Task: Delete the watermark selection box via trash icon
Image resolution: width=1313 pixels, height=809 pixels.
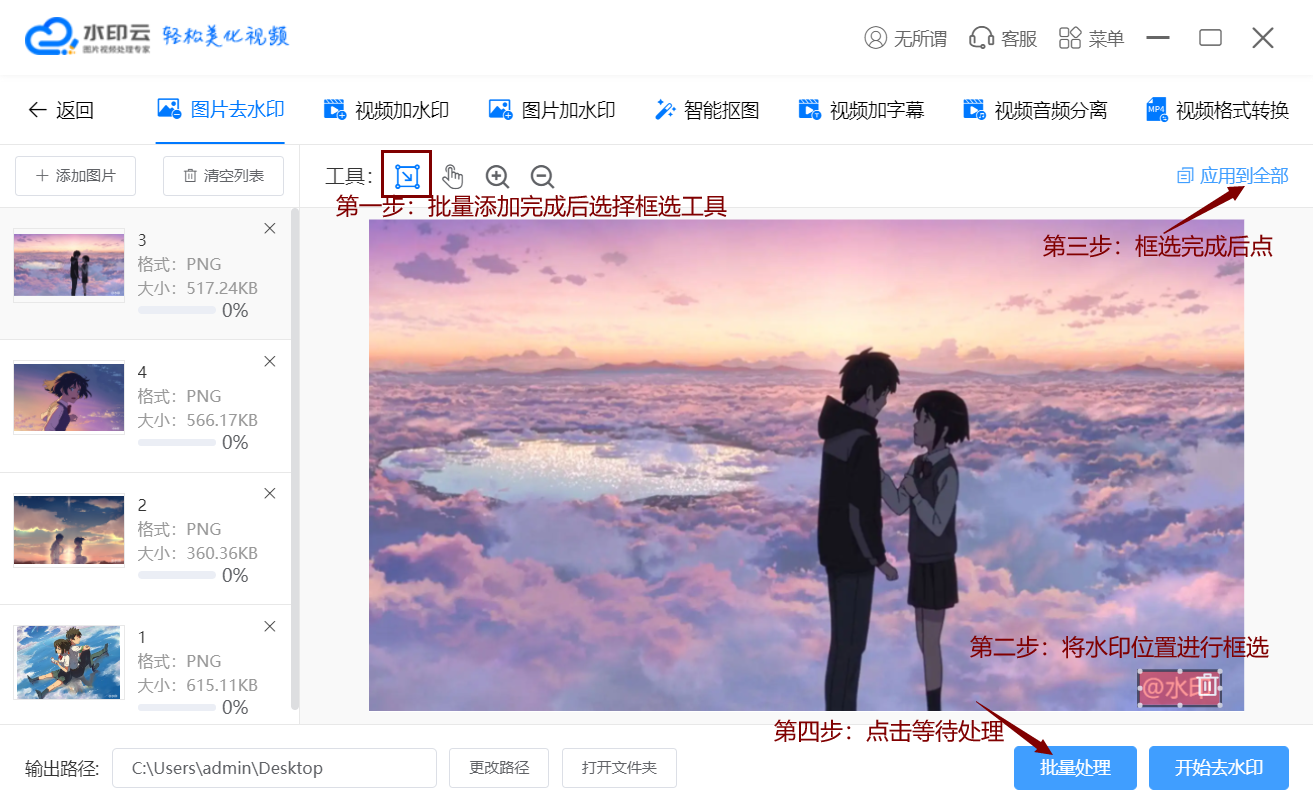Action: (x=1207, y=687)
